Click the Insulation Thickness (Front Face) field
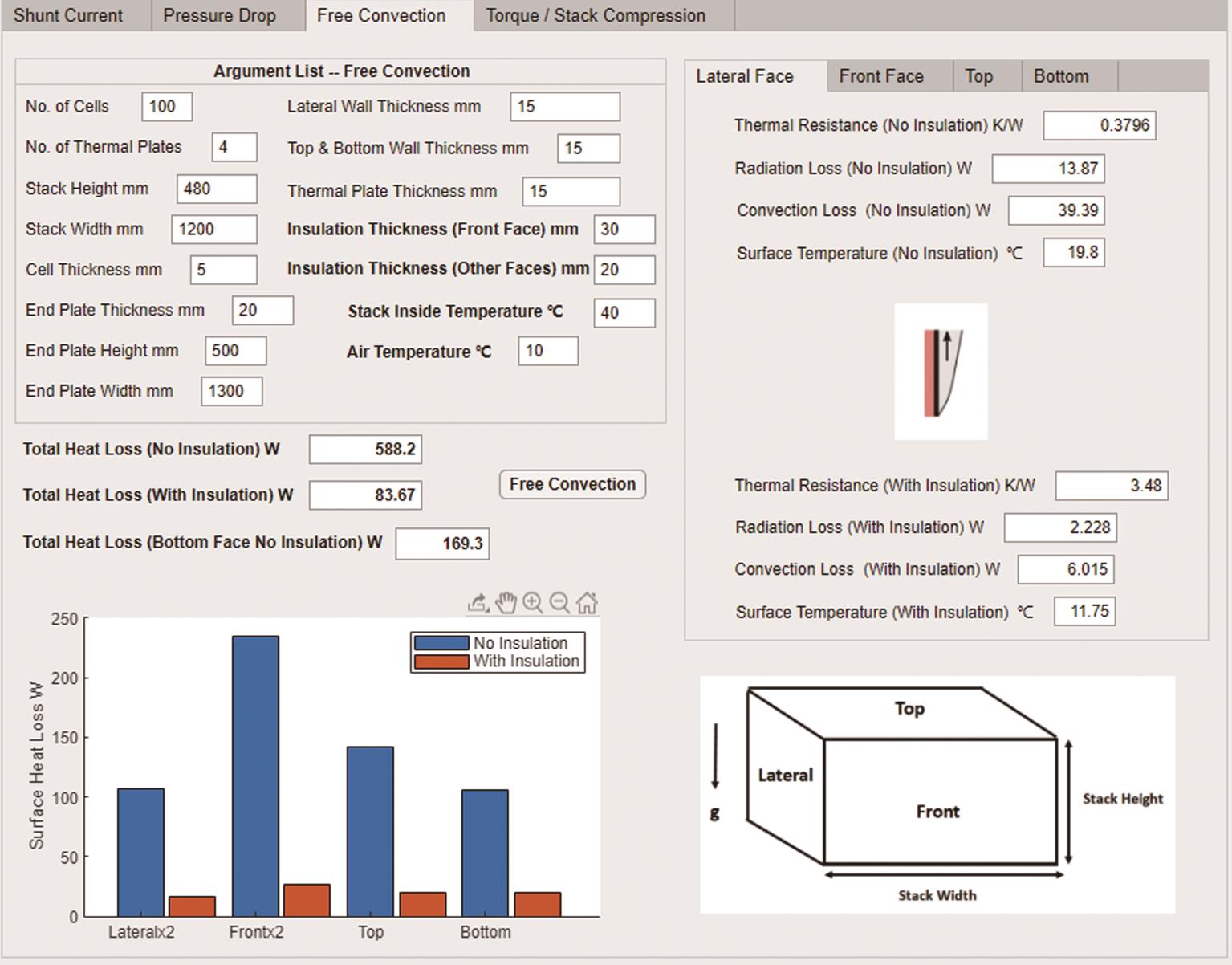The width and height of the screenshot is (1232, 965). point(624,230)
